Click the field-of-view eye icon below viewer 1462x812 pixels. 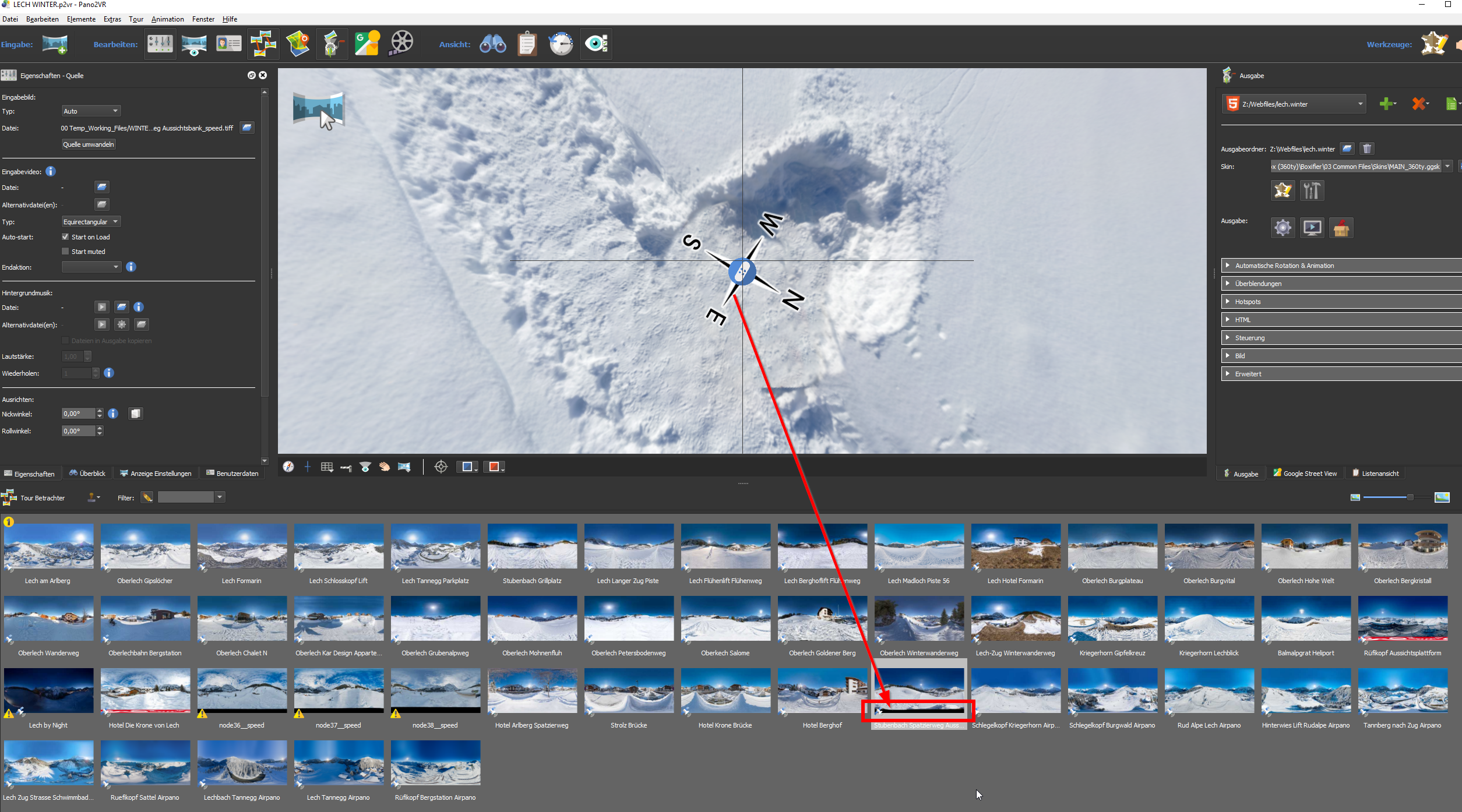(365, 467)
